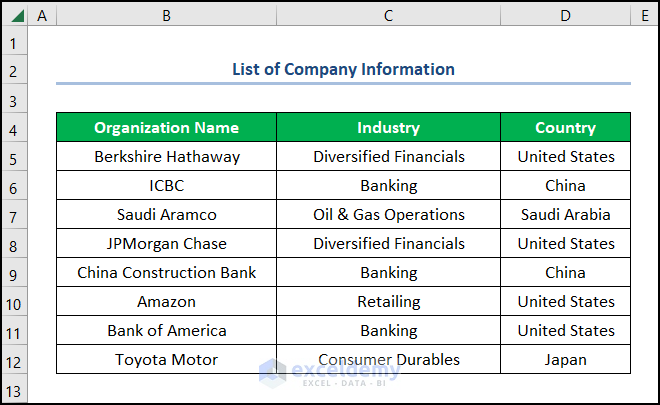Click the 'List of Company Information' title cell
The width and height of the screenshot is (660, 405).
coord(343,70)
